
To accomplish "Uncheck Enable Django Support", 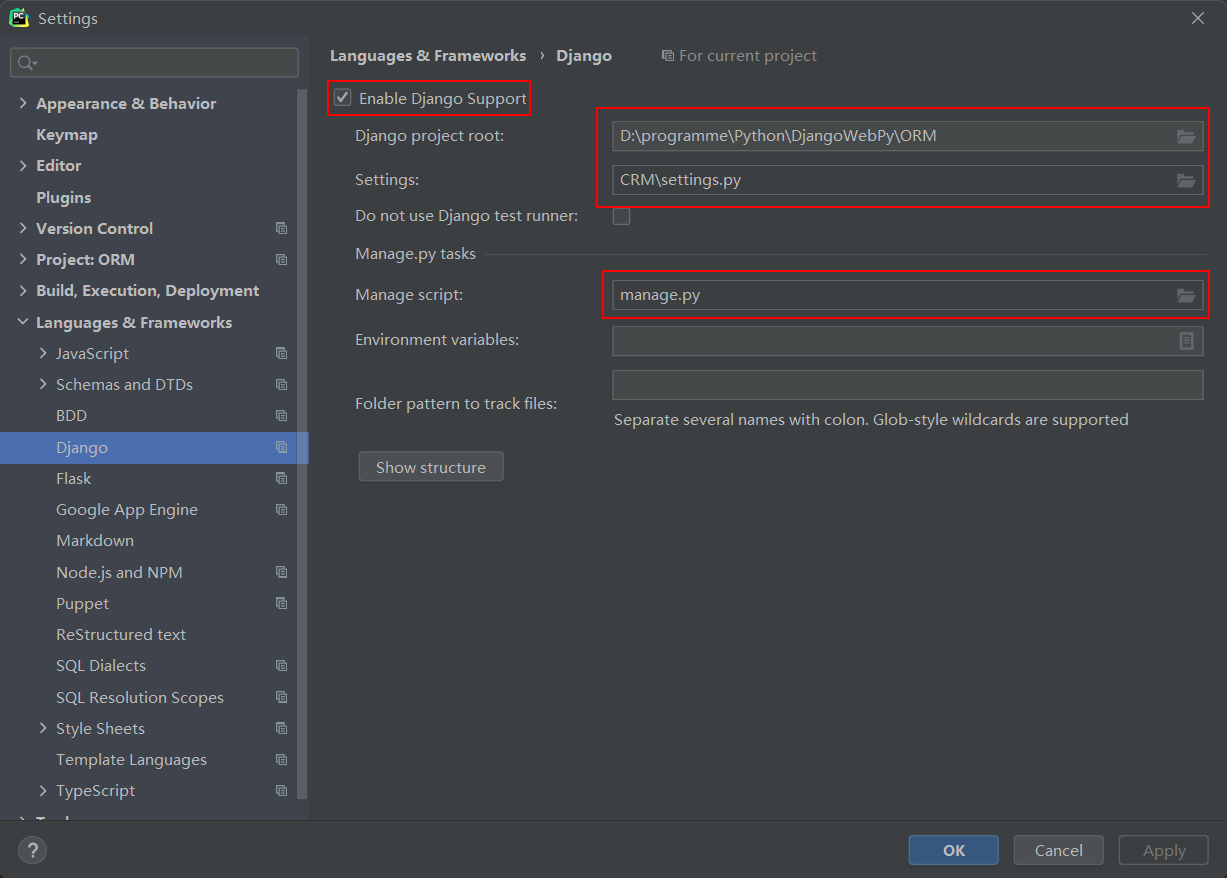I will click(343, 98).
